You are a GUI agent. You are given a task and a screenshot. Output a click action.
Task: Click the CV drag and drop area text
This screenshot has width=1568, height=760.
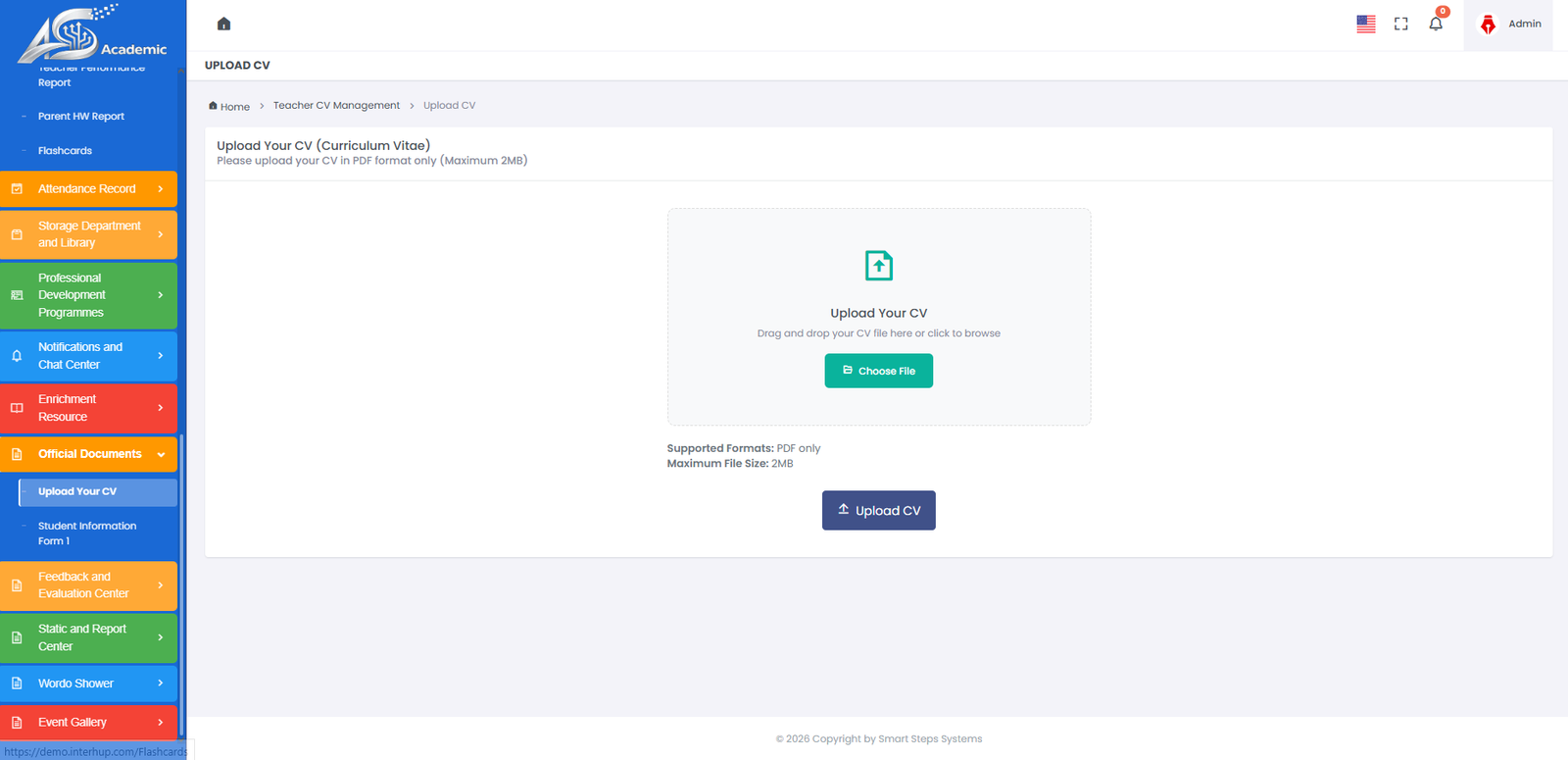pos(878,333)
